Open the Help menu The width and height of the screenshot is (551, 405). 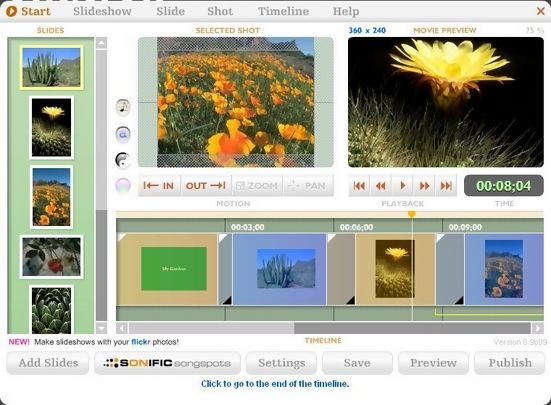[x=346, y=12]
